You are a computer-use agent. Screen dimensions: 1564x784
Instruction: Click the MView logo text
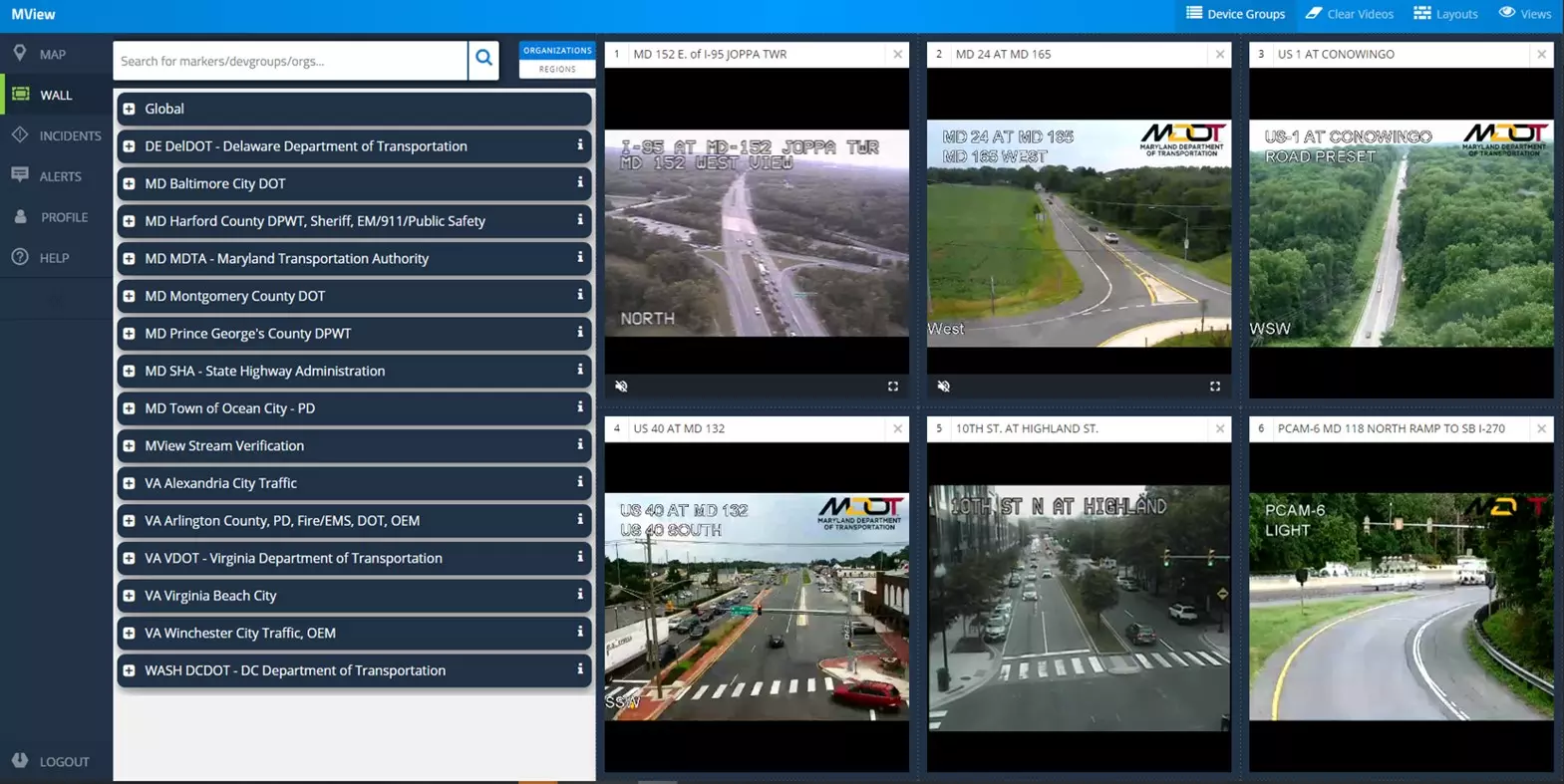[33, 14]
